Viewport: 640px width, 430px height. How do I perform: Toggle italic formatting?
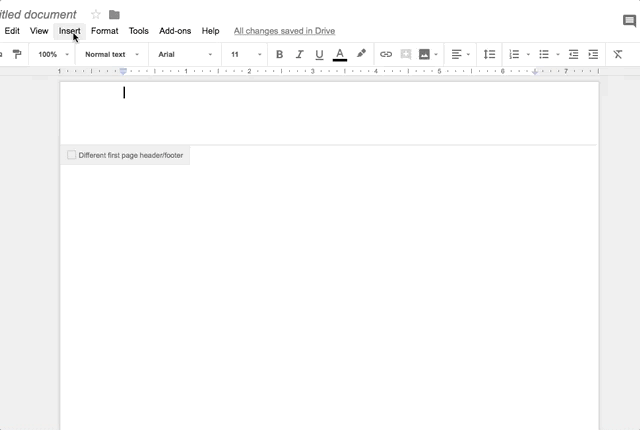300,54
